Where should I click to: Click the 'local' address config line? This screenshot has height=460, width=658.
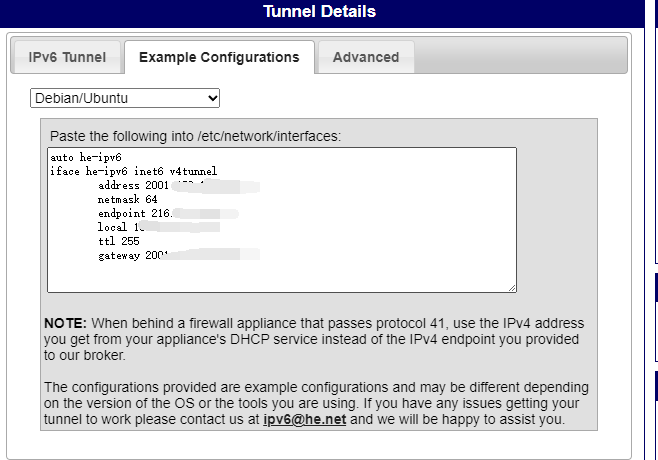(x=159, y=227)
